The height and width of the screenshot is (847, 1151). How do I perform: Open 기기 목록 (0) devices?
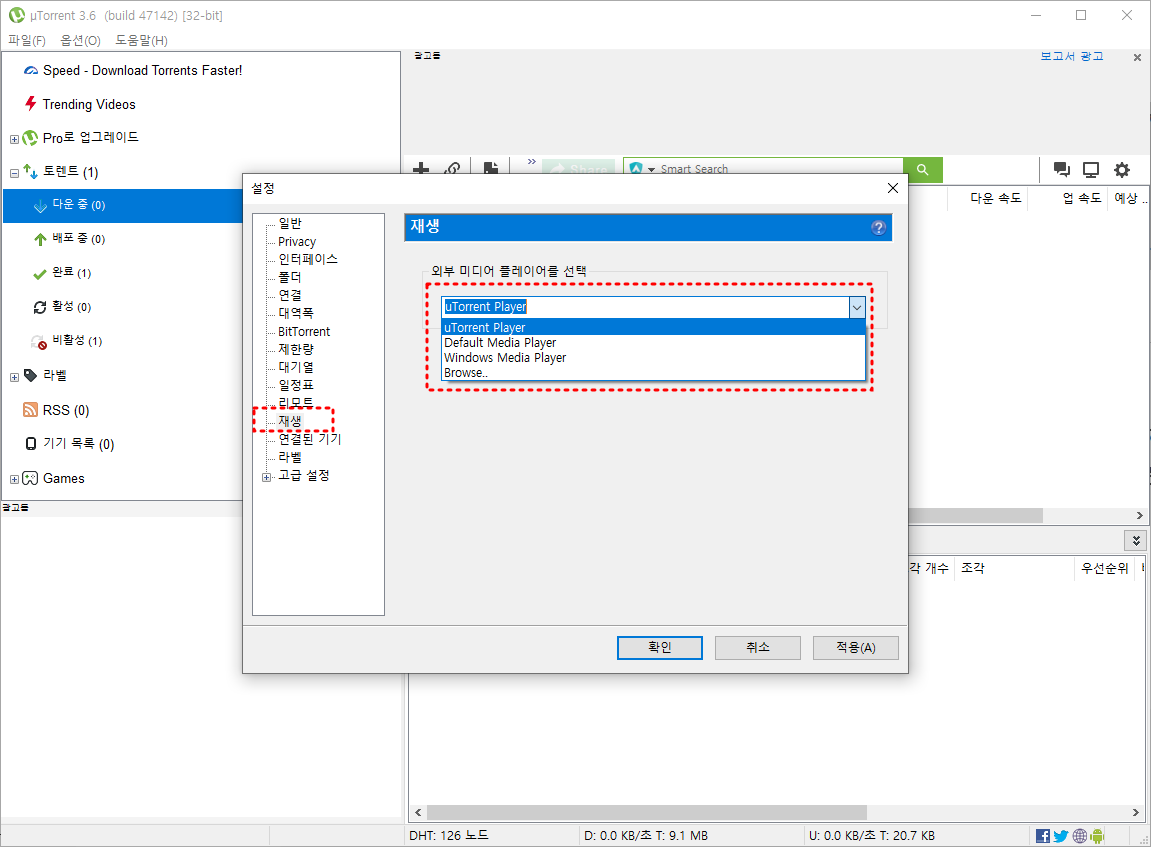pos(79,443)
